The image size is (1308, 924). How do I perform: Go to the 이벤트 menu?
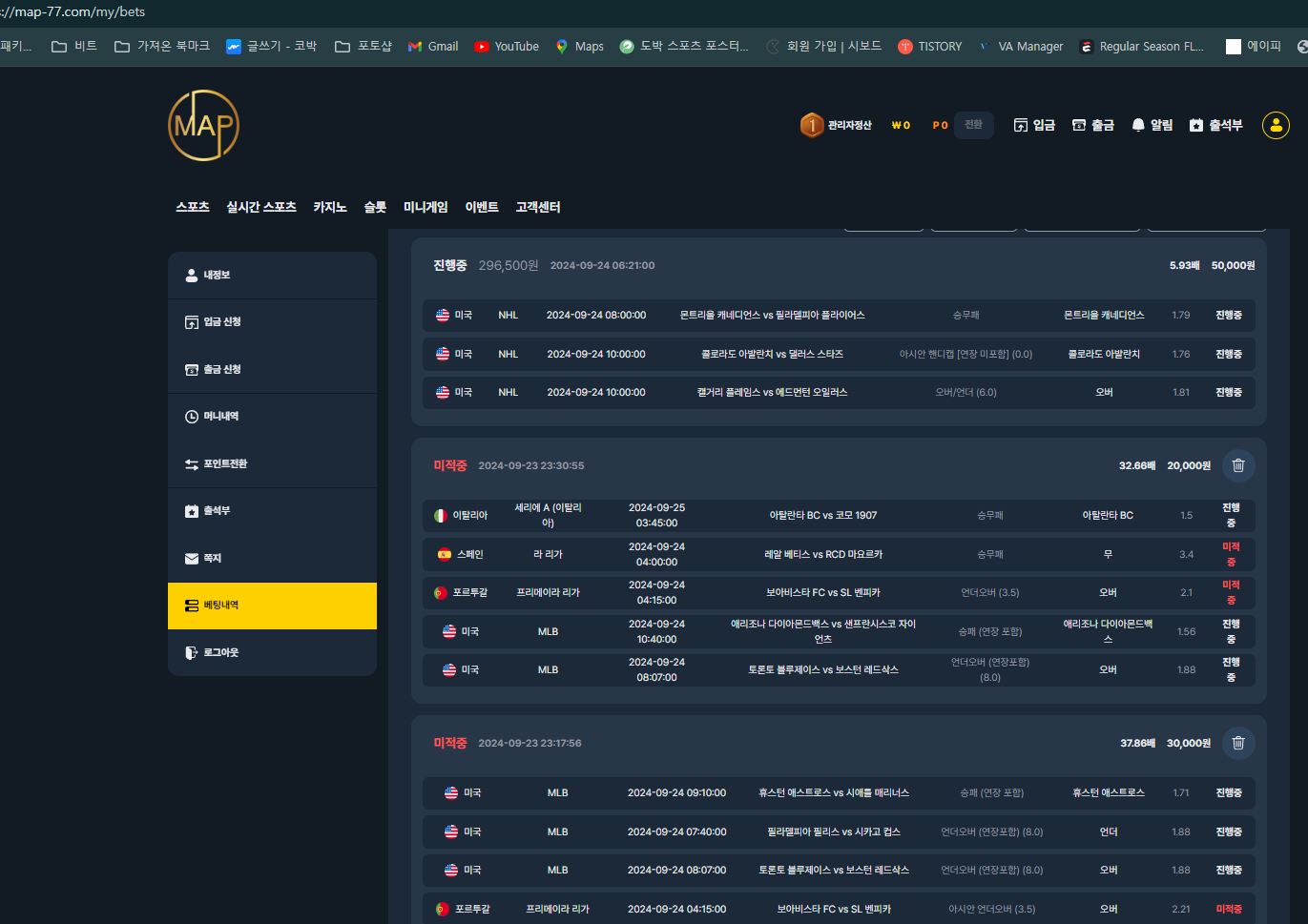[x=482, y=207]
